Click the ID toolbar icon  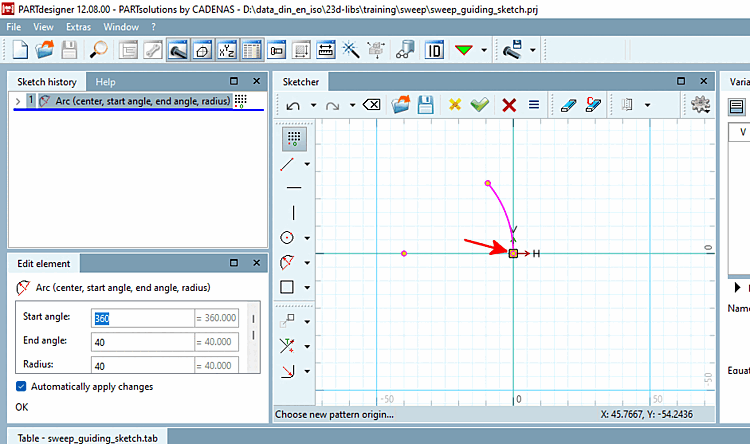click(434, 50)
